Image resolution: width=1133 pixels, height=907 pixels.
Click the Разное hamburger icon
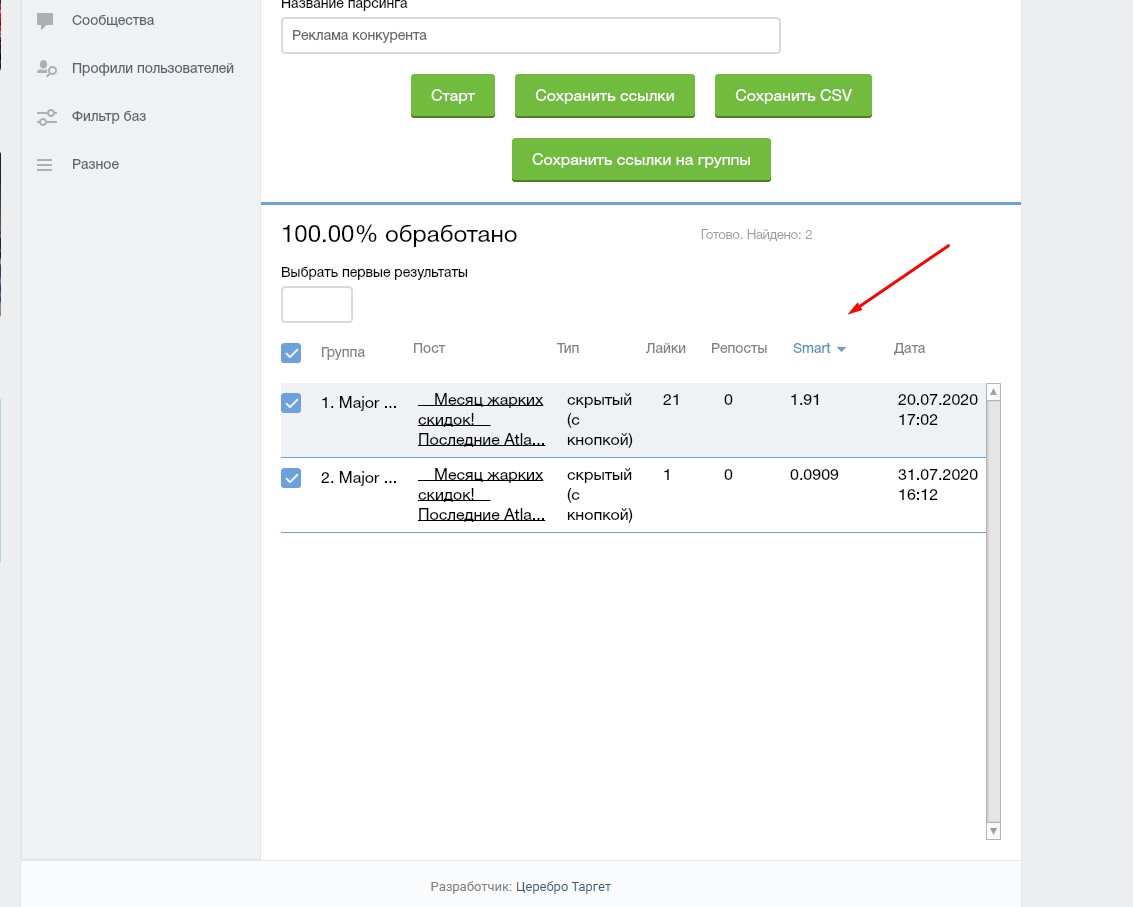pos(45,165)
